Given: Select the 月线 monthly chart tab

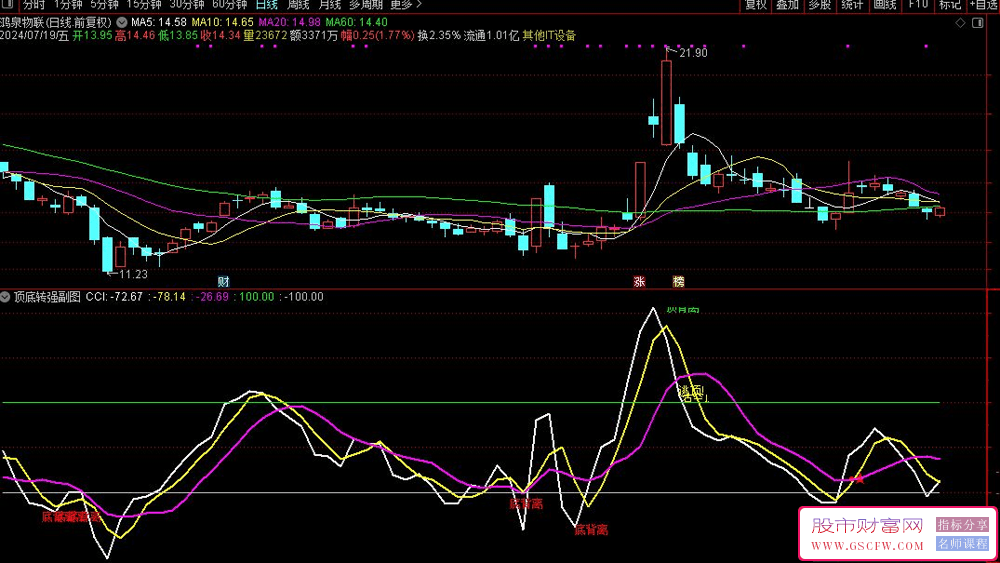Looking at the screenshot, I should [329, 4].
